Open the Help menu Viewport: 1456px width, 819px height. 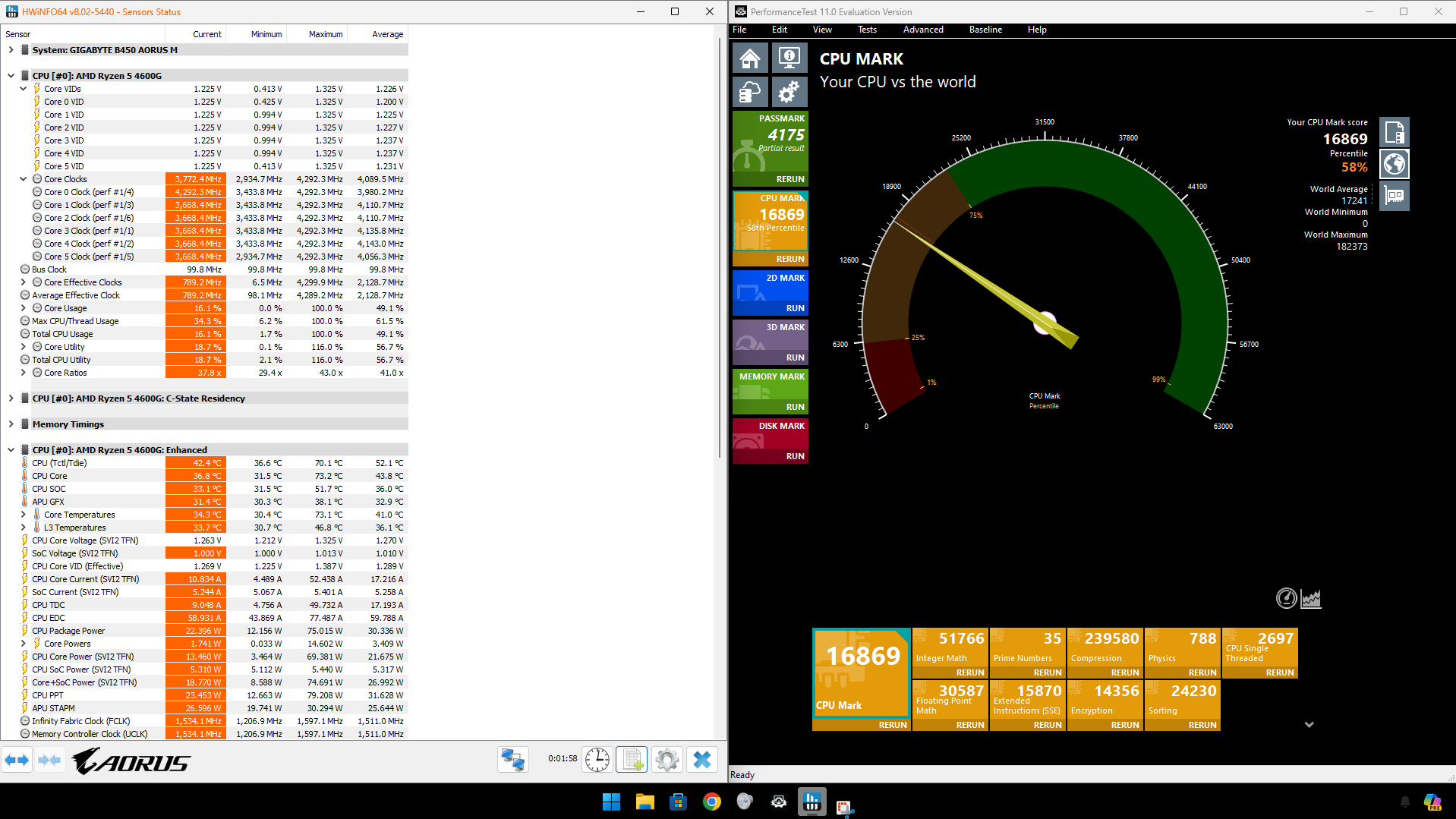click(1037, 30)
